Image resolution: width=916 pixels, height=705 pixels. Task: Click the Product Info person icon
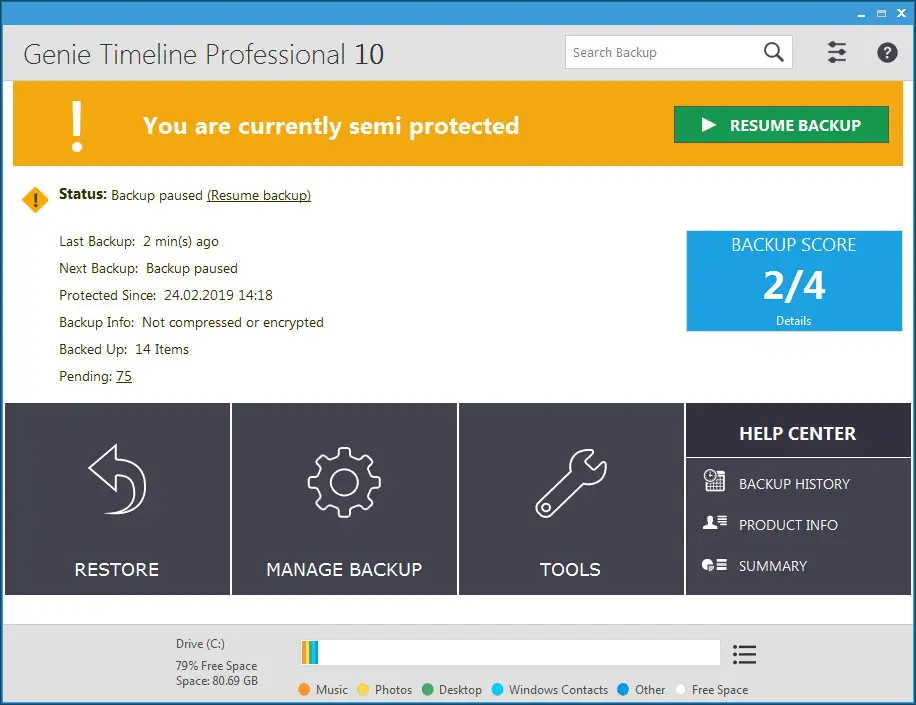[714, 522]
